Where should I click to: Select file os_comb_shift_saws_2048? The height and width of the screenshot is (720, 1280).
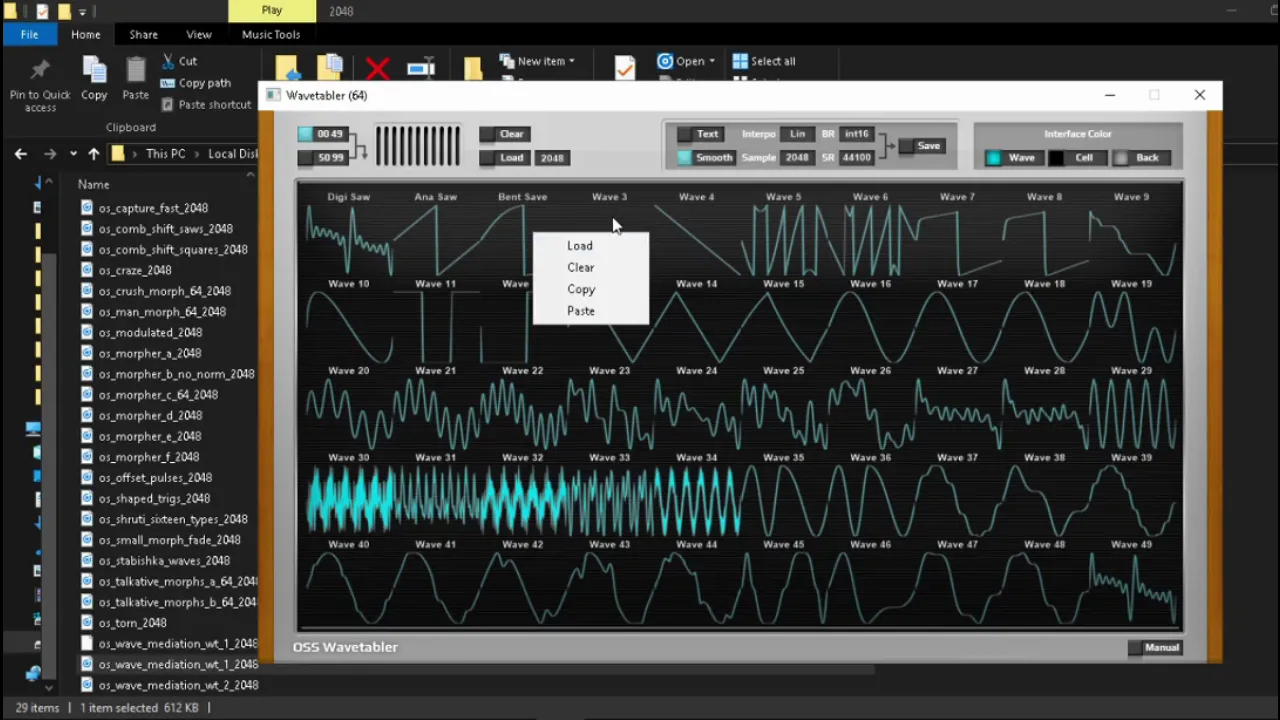[x=165, y=229]
